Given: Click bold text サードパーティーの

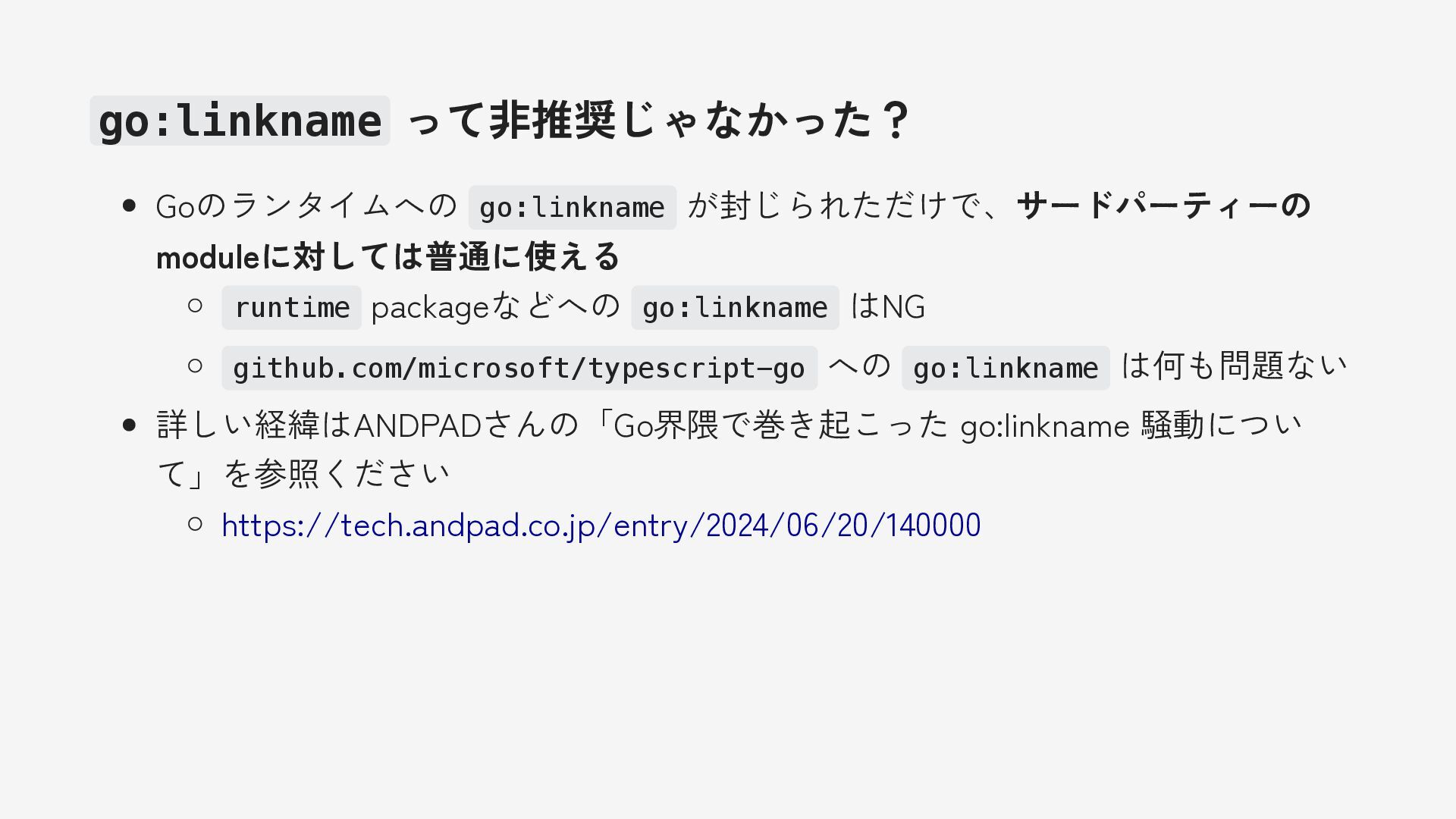Looking at the screenshot, I should 1163,206.
